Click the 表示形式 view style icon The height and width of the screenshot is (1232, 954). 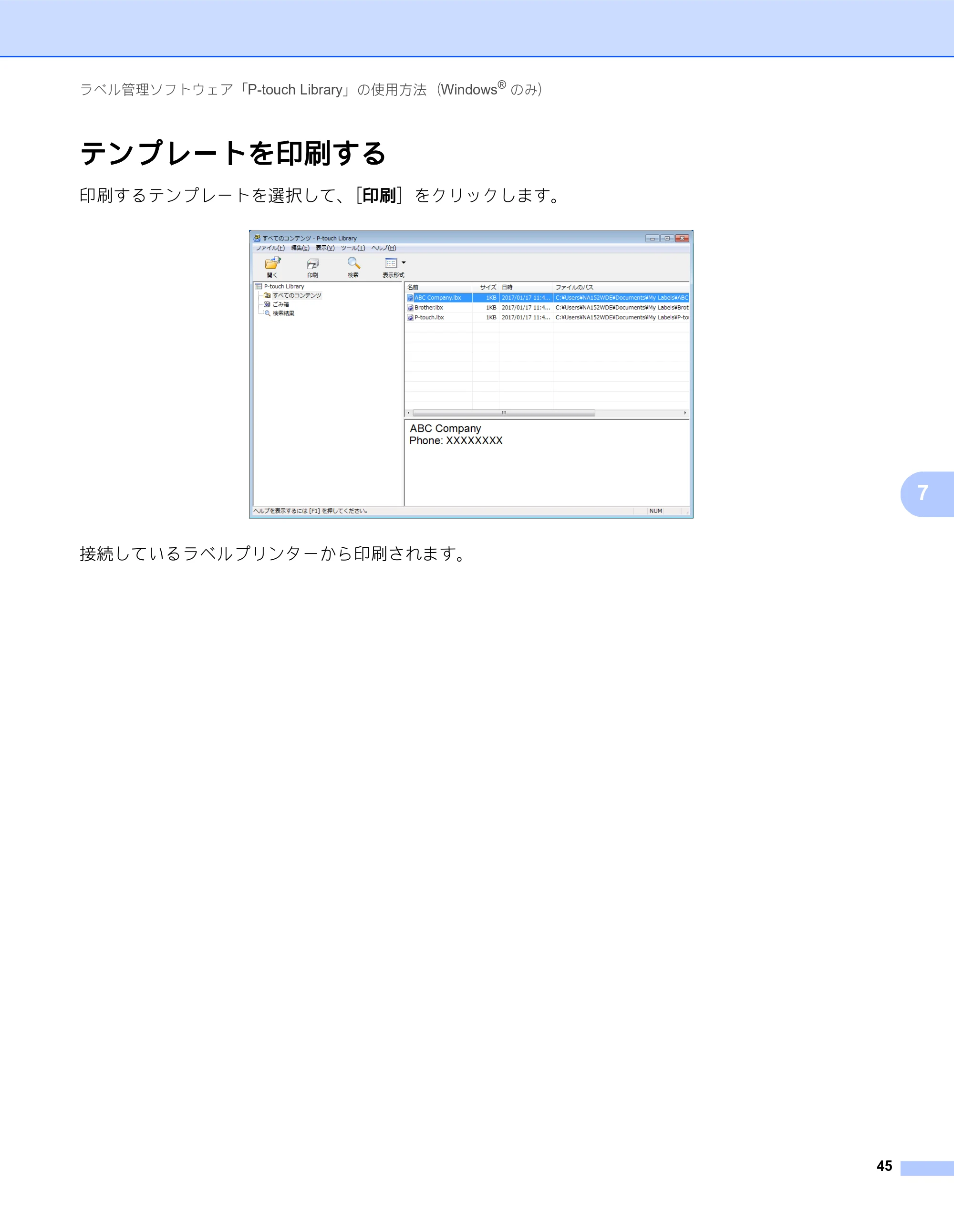point(391,263)
